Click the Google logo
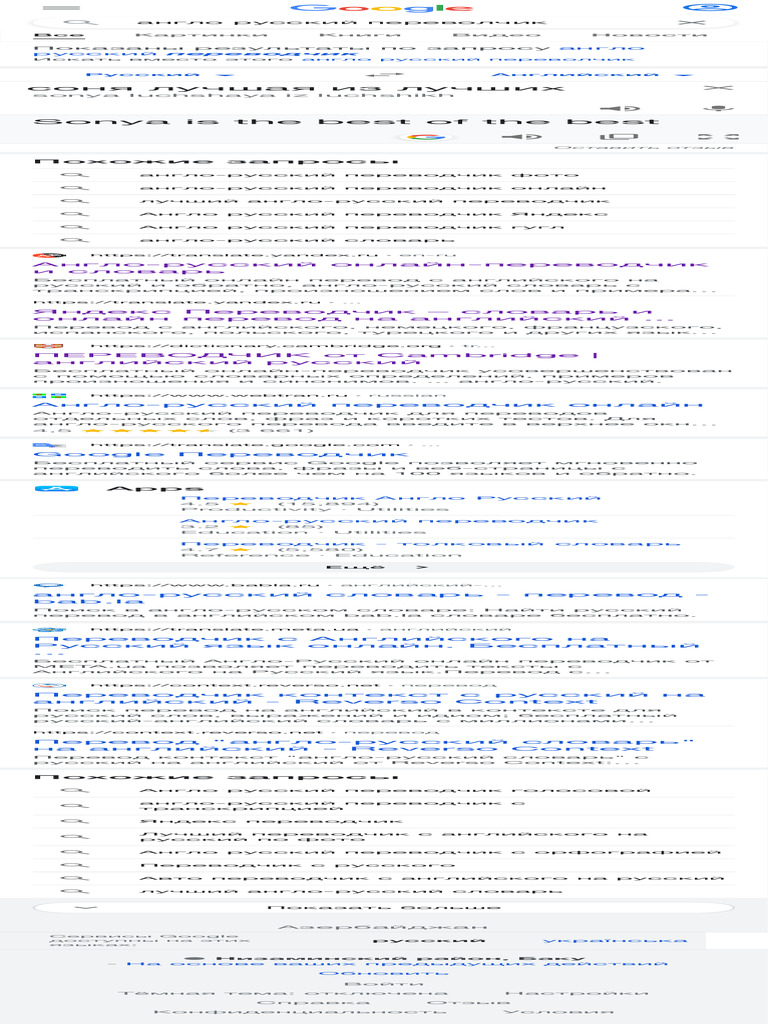Screen dimensions: 768x1024 pyautogui.click(x=382, y=8)
